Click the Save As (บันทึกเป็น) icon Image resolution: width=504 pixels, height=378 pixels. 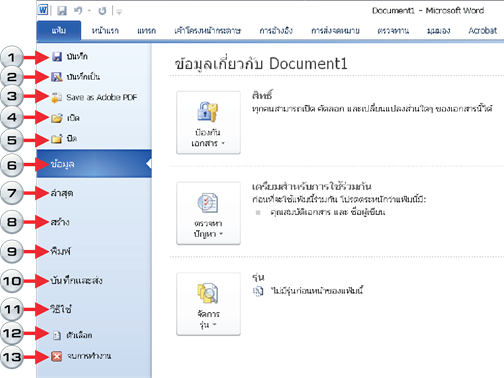tap(57, 77)
